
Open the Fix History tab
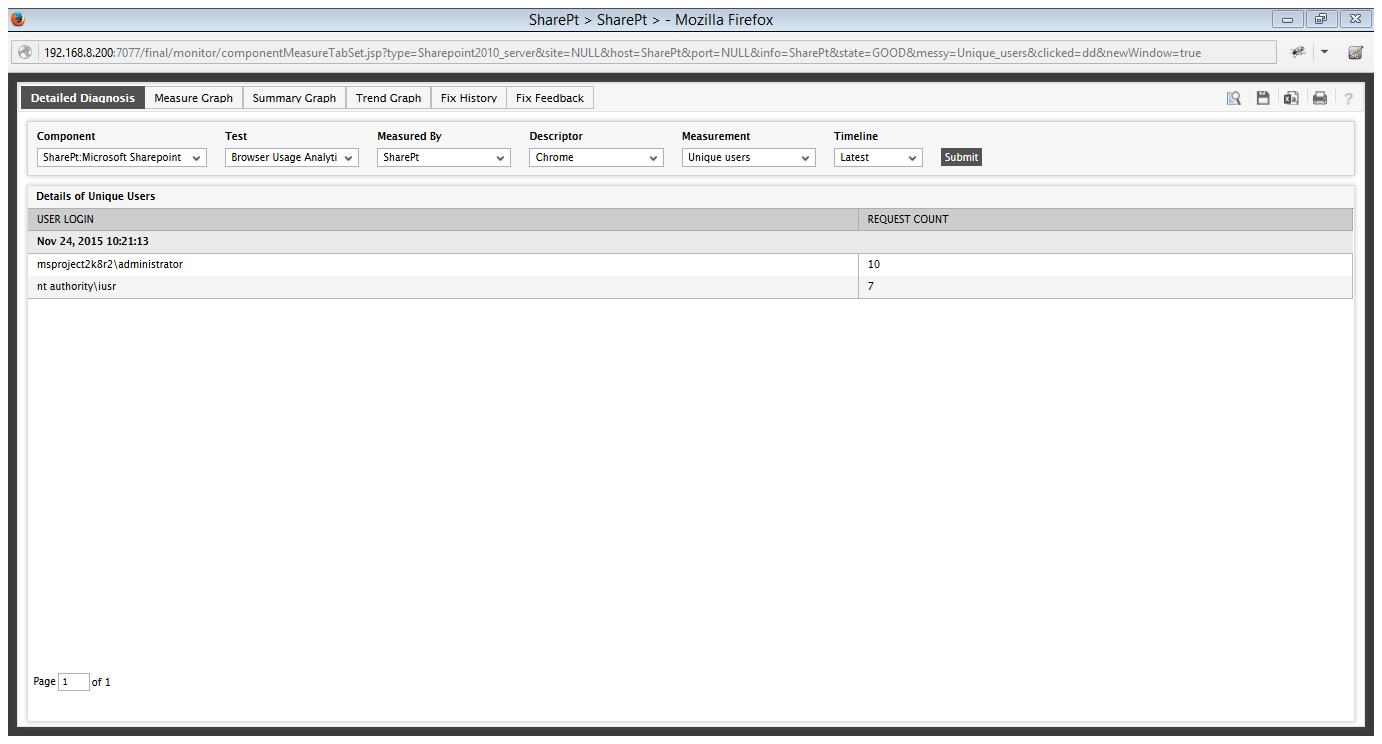click(x=469, y=98)
